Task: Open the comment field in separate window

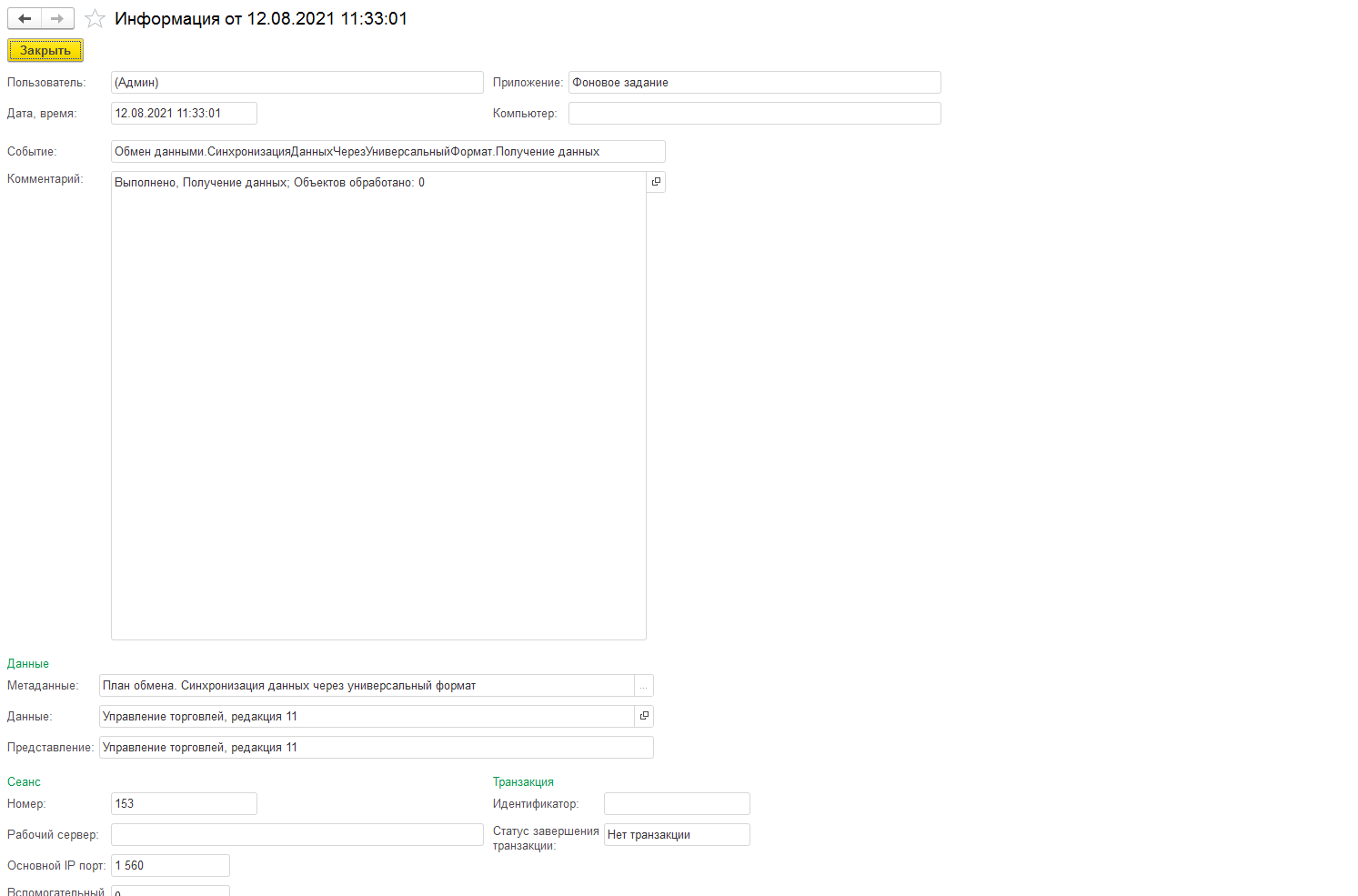Action: pyautogui.click(x=656, y=182)
